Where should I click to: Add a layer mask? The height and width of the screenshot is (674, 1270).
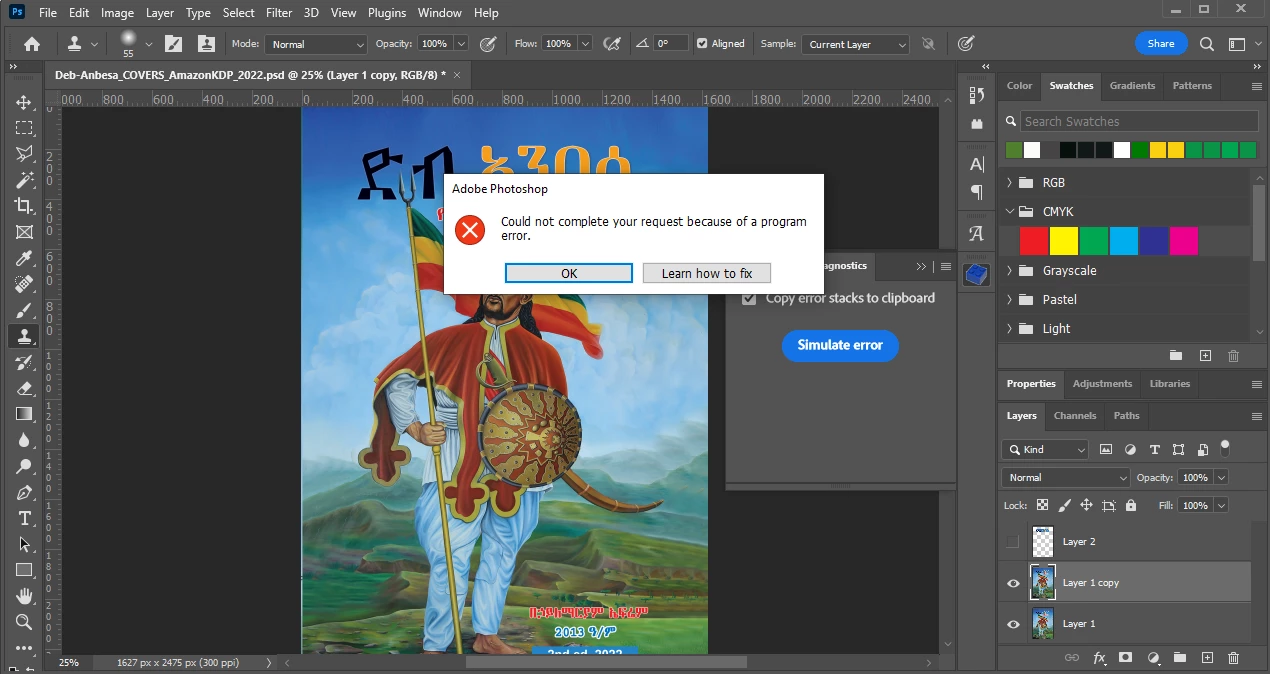(x=1125, y=658)
